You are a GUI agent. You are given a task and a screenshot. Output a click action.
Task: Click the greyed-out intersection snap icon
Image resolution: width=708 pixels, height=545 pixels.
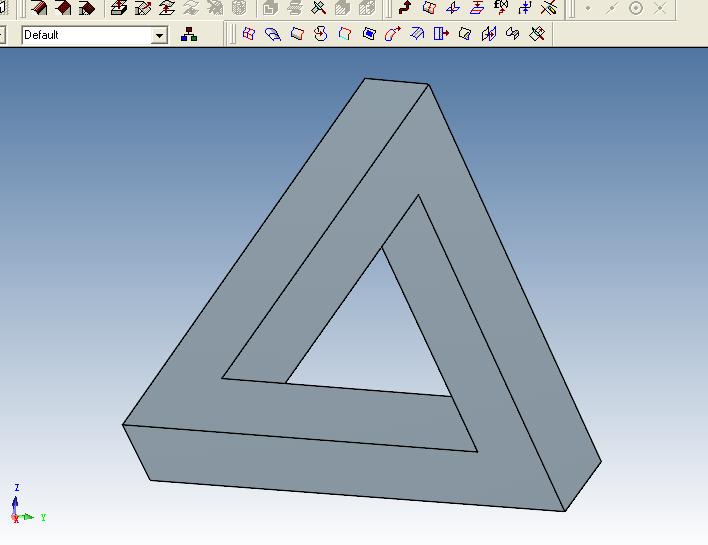(660, 8)
